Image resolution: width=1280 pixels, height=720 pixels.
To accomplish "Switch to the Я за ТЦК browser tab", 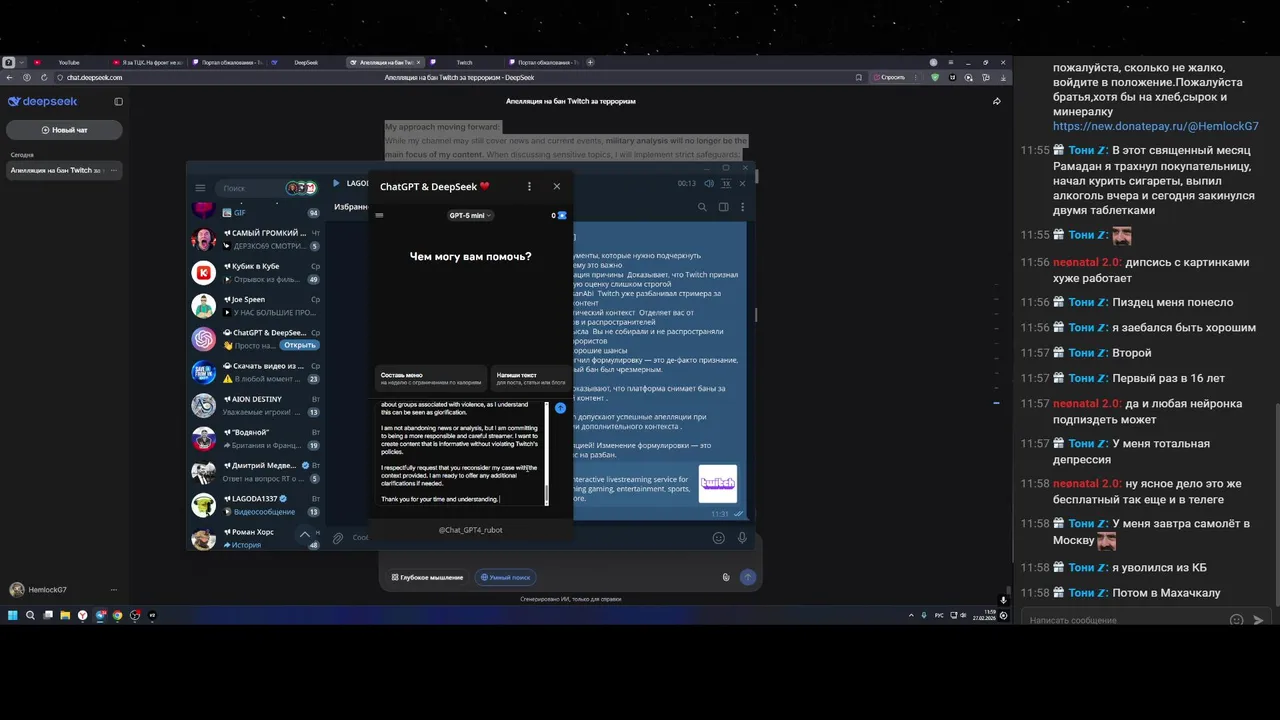I will point(148,62).
